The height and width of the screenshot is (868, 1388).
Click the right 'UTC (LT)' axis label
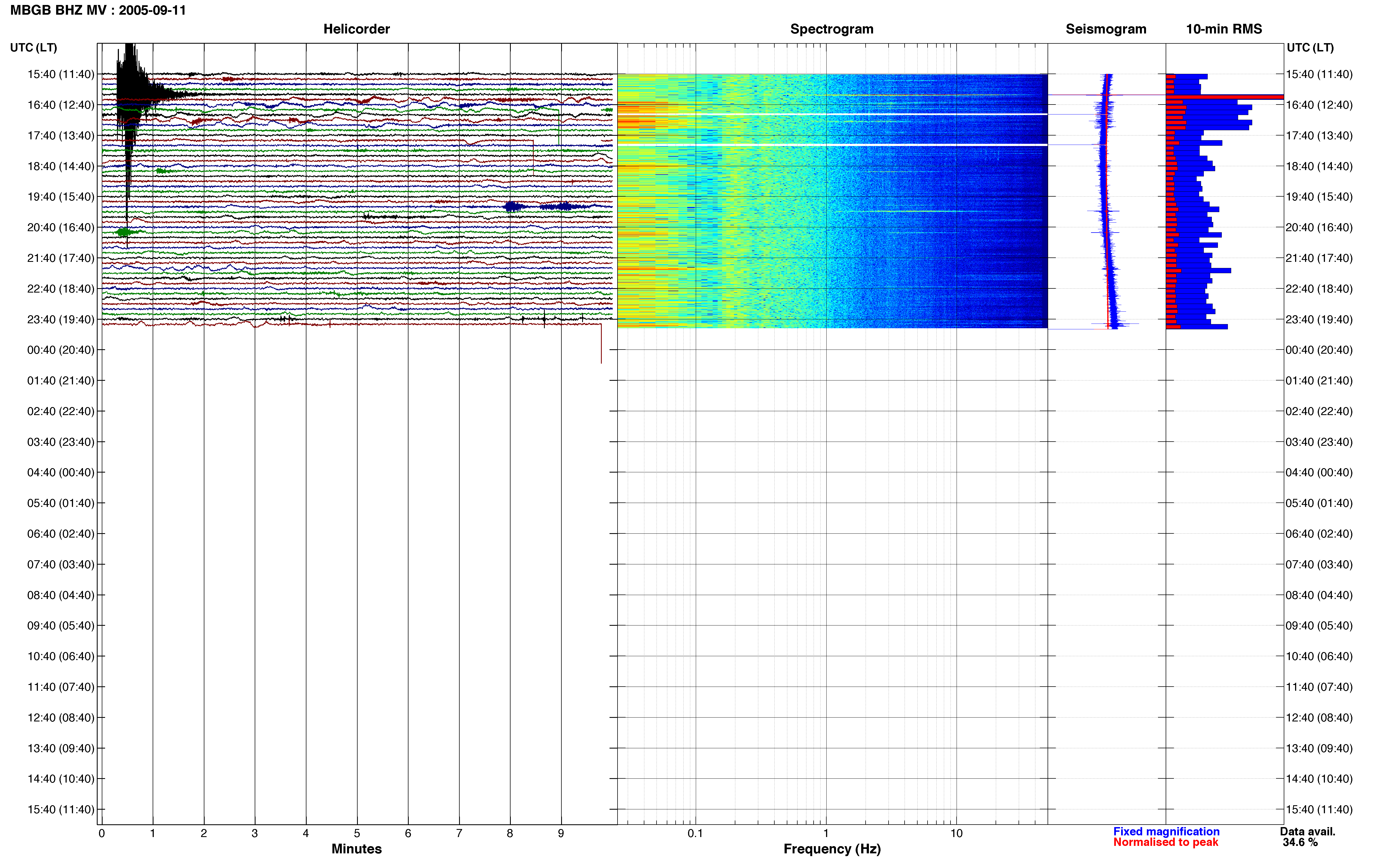click(1310, 48)
